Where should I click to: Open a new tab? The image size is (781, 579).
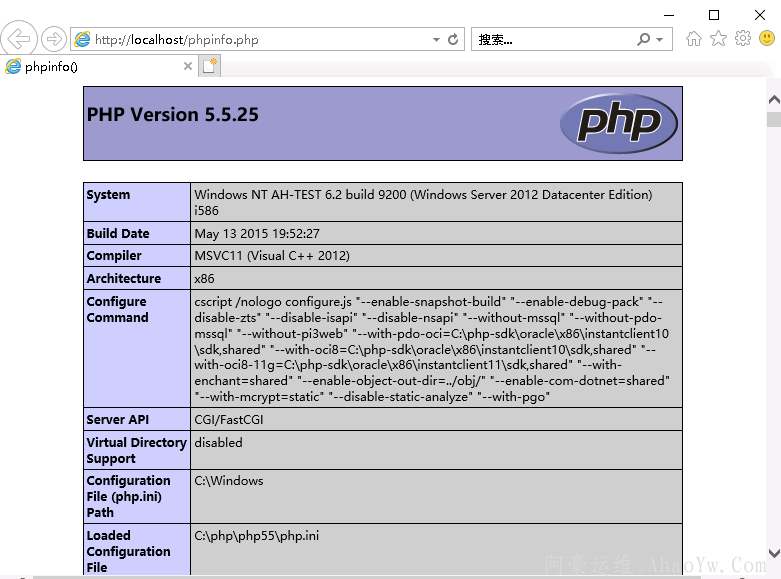point(209,66)
